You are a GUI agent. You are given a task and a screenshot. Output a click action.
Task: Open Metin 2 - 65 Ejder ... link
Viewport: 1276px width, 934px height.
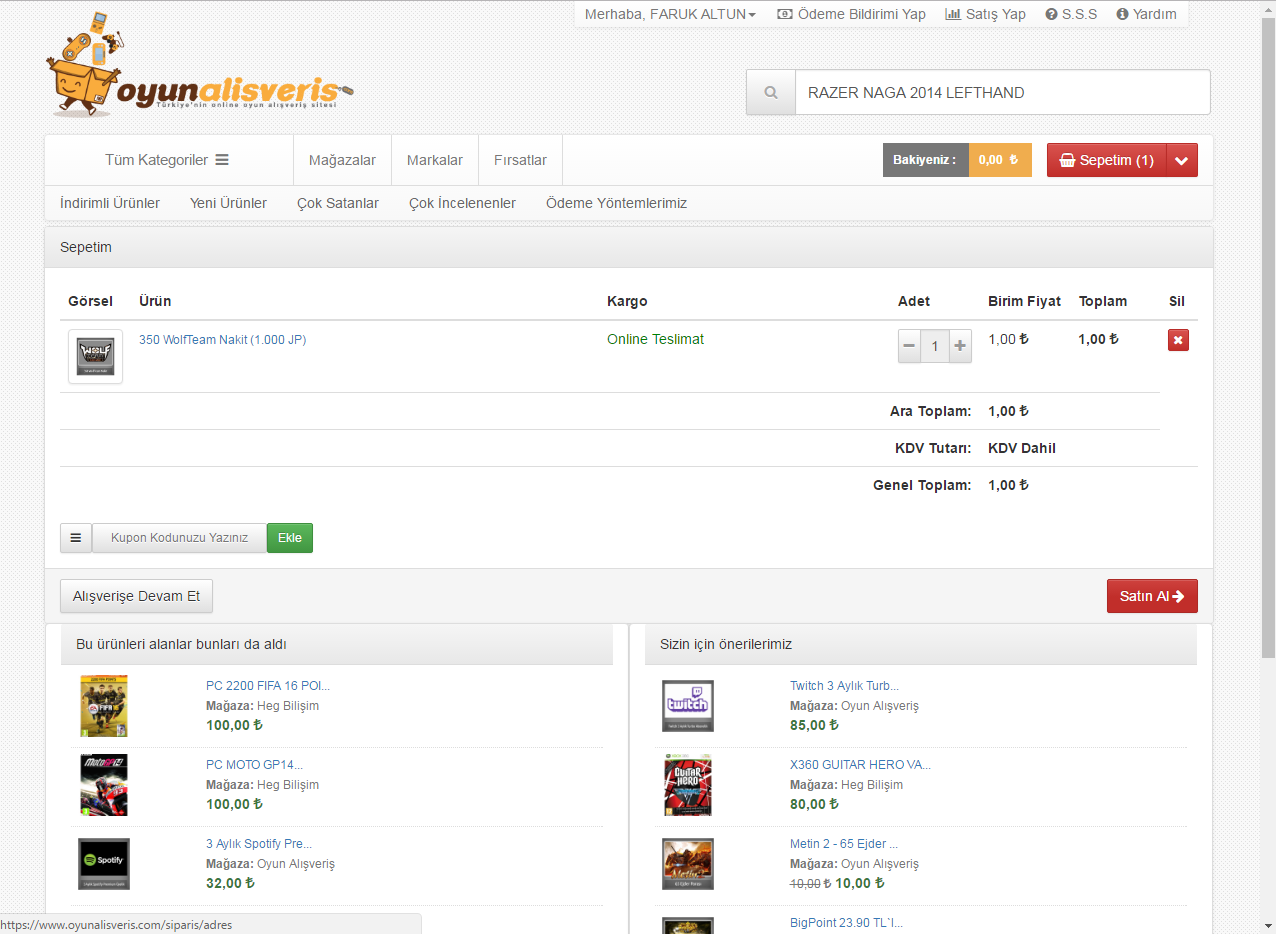pos(844,844)
